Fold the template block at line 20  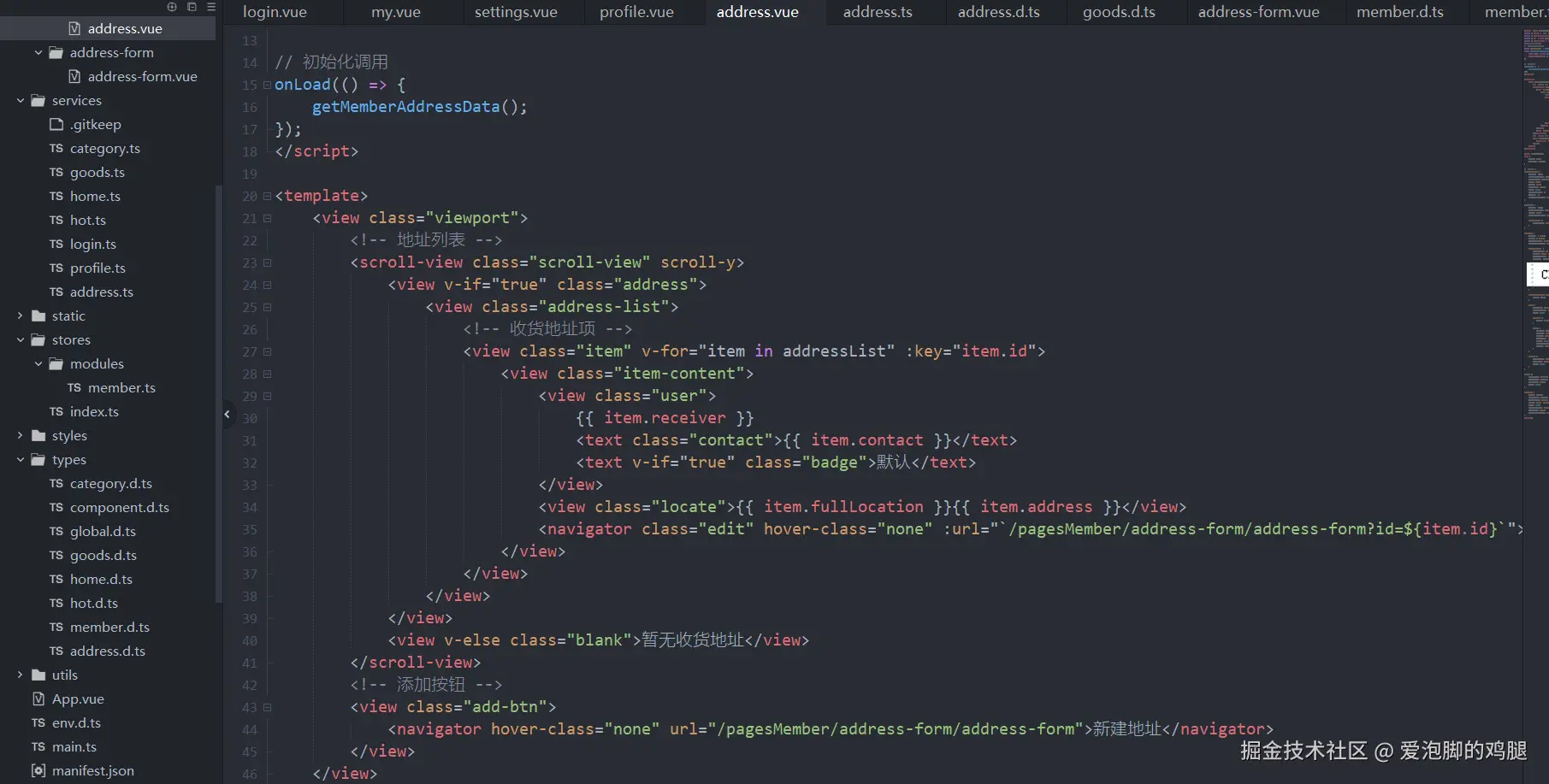click(267, 196)
